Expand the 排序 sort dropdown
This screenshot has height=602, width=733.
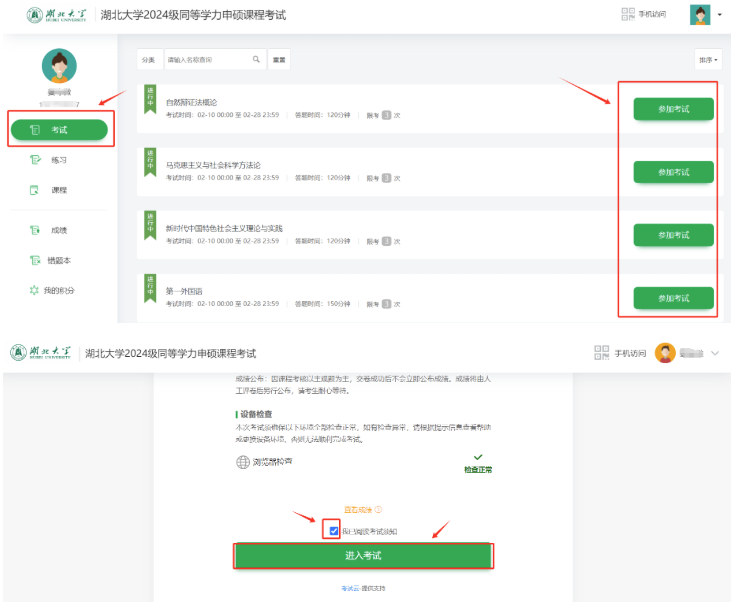pyautogui.click(x=708, y=60)
